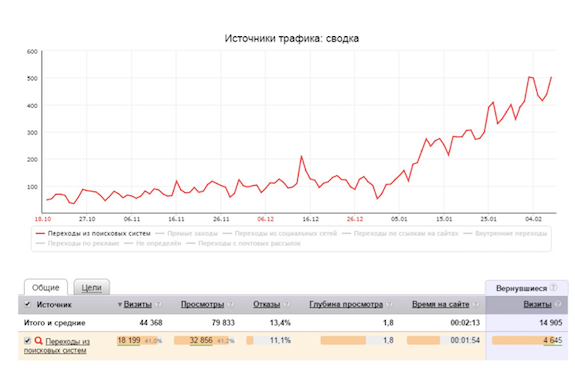The width and height of the screenshot is (575, 371).
Task: Click the Итого и средние row label
Action: tap(55, 323)
